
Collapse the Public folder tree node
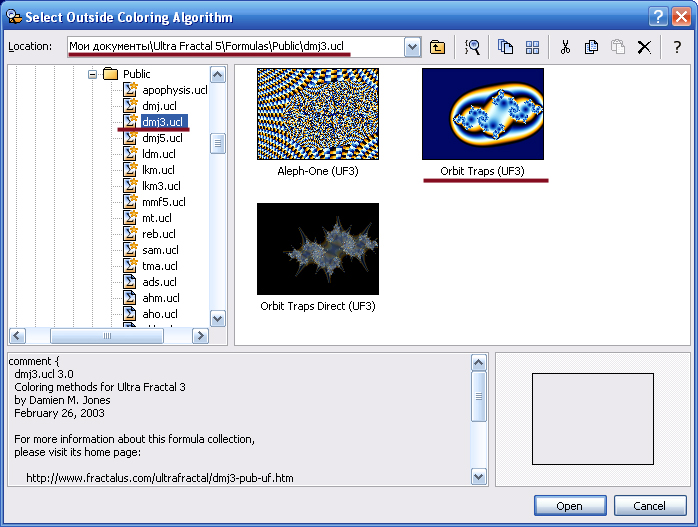(x=93, y=74)
